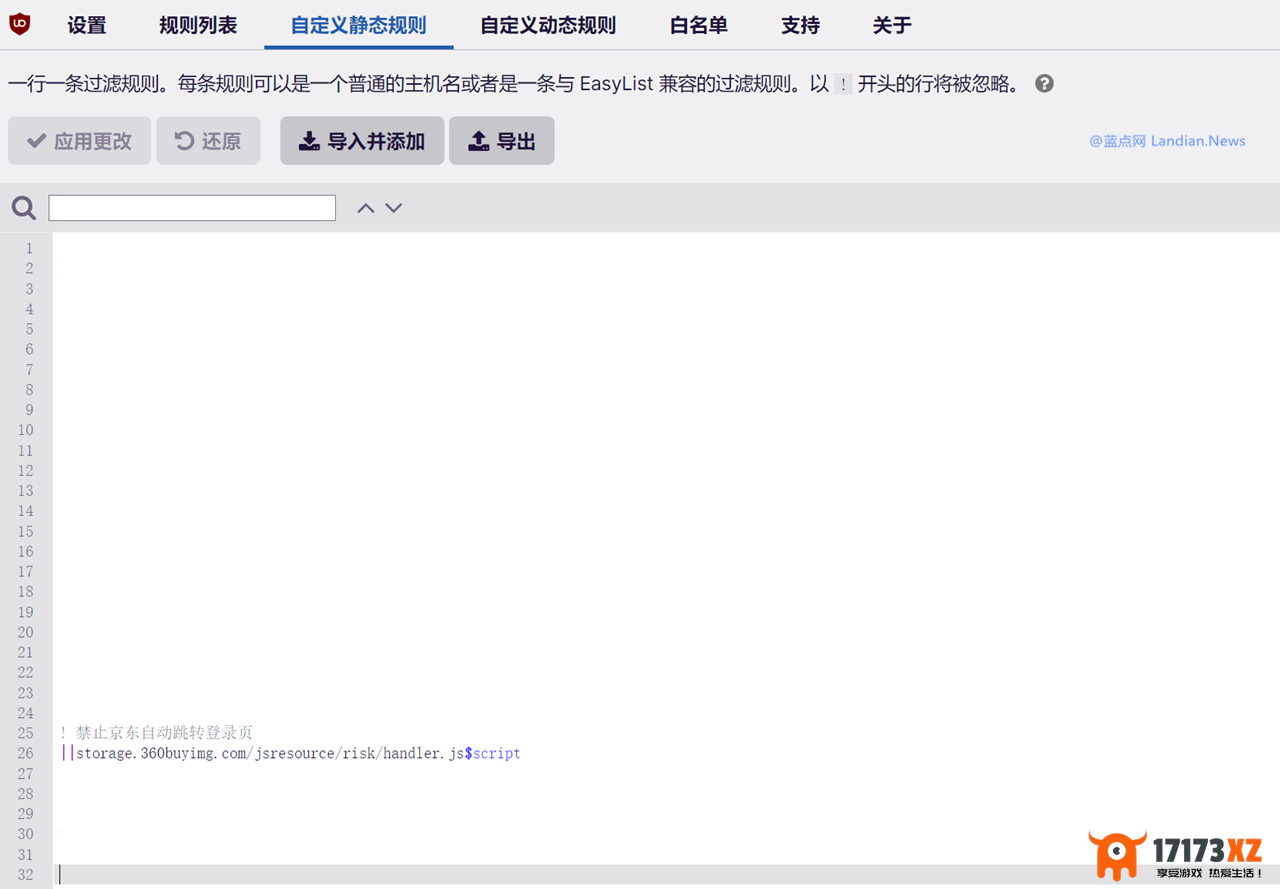Click the uBlock Origin shield logo
Viewport: 1280px width, 889px height.
[19, 24]
